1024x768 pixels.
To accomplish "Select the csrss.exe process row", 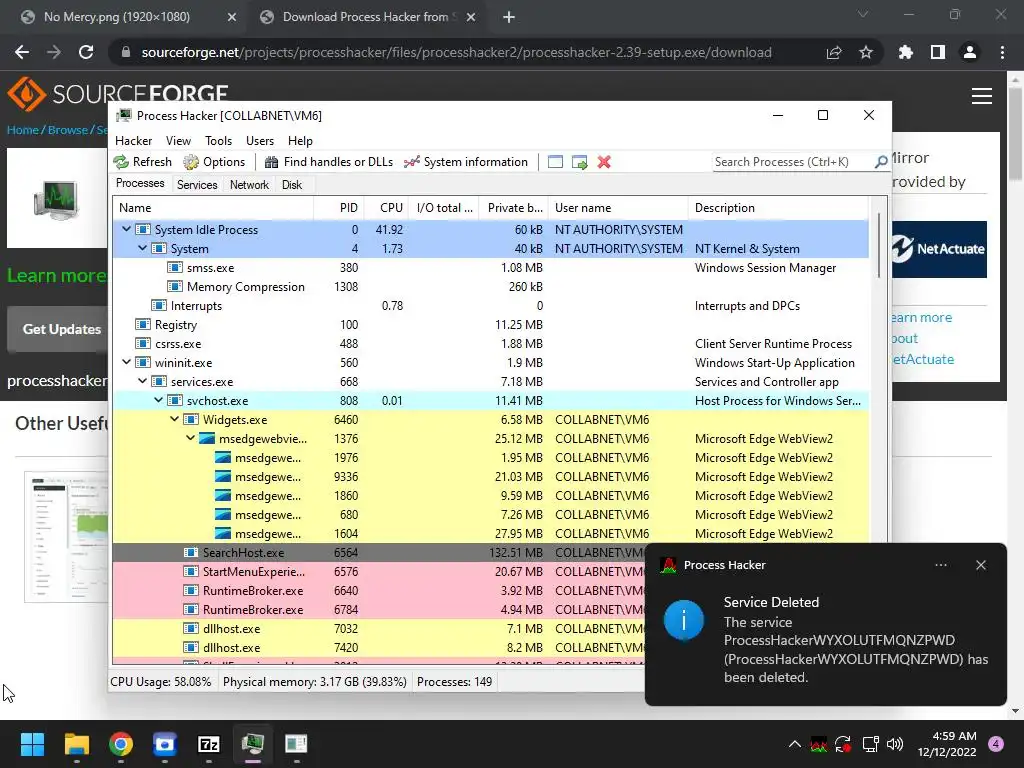I will point(490,344).
